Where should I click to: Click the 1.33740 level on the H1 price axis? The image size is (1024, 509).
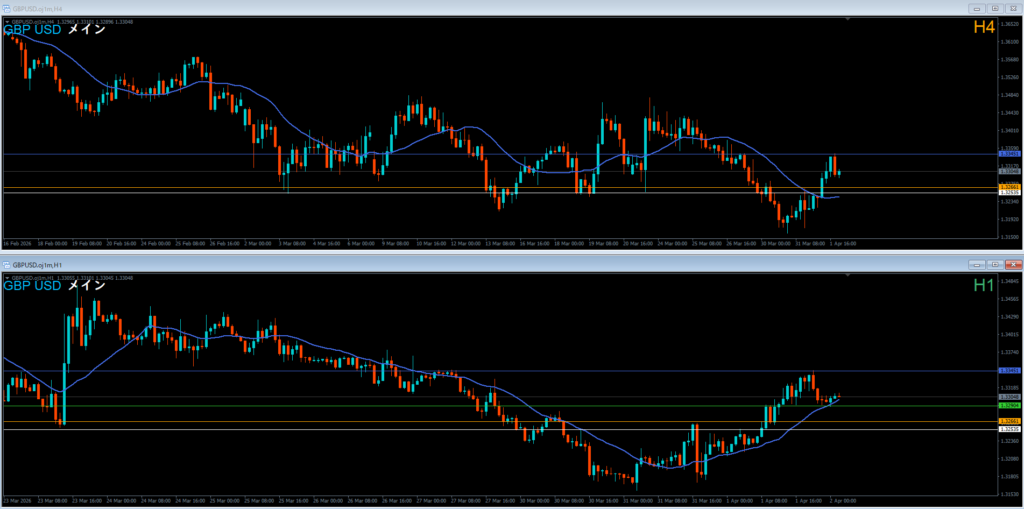pyautogui.click(x=1010, y=352)
